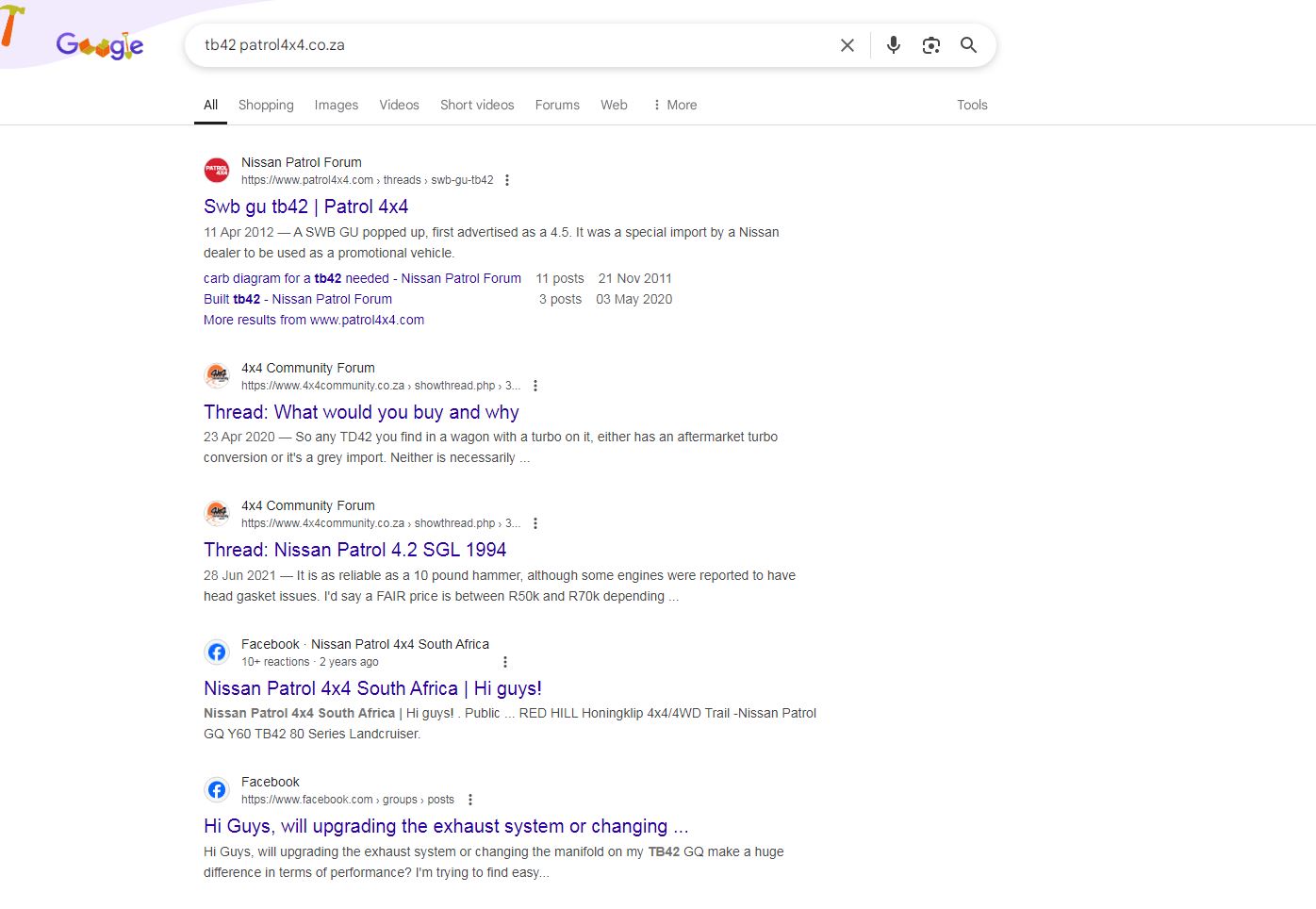Open 'Thread: Nissan Patrol 4.2 SGL 1994' result
Viewport: 1316px width, 909px height.
[x=355, y=550]
